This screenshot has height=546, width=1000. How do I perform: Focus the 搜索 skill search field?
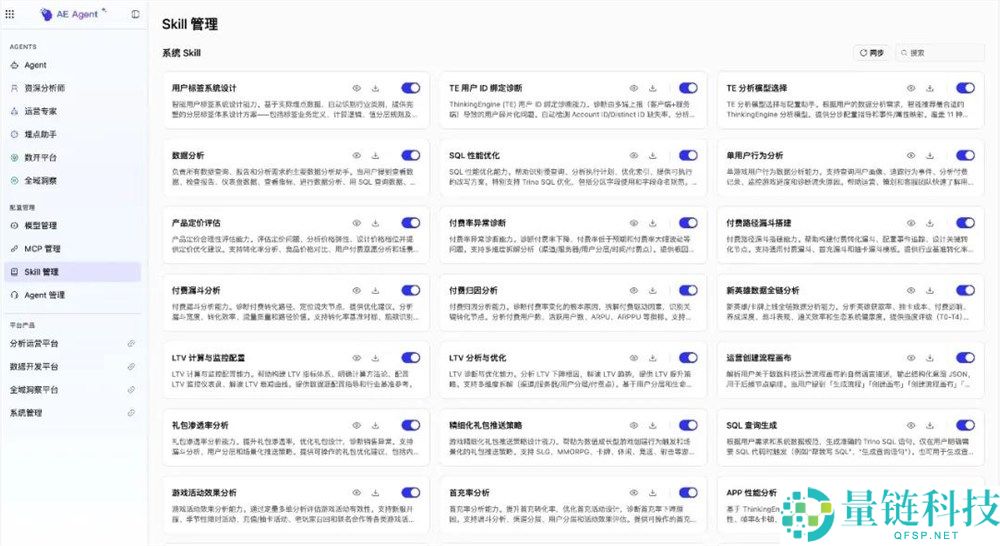tap(939, 53)
